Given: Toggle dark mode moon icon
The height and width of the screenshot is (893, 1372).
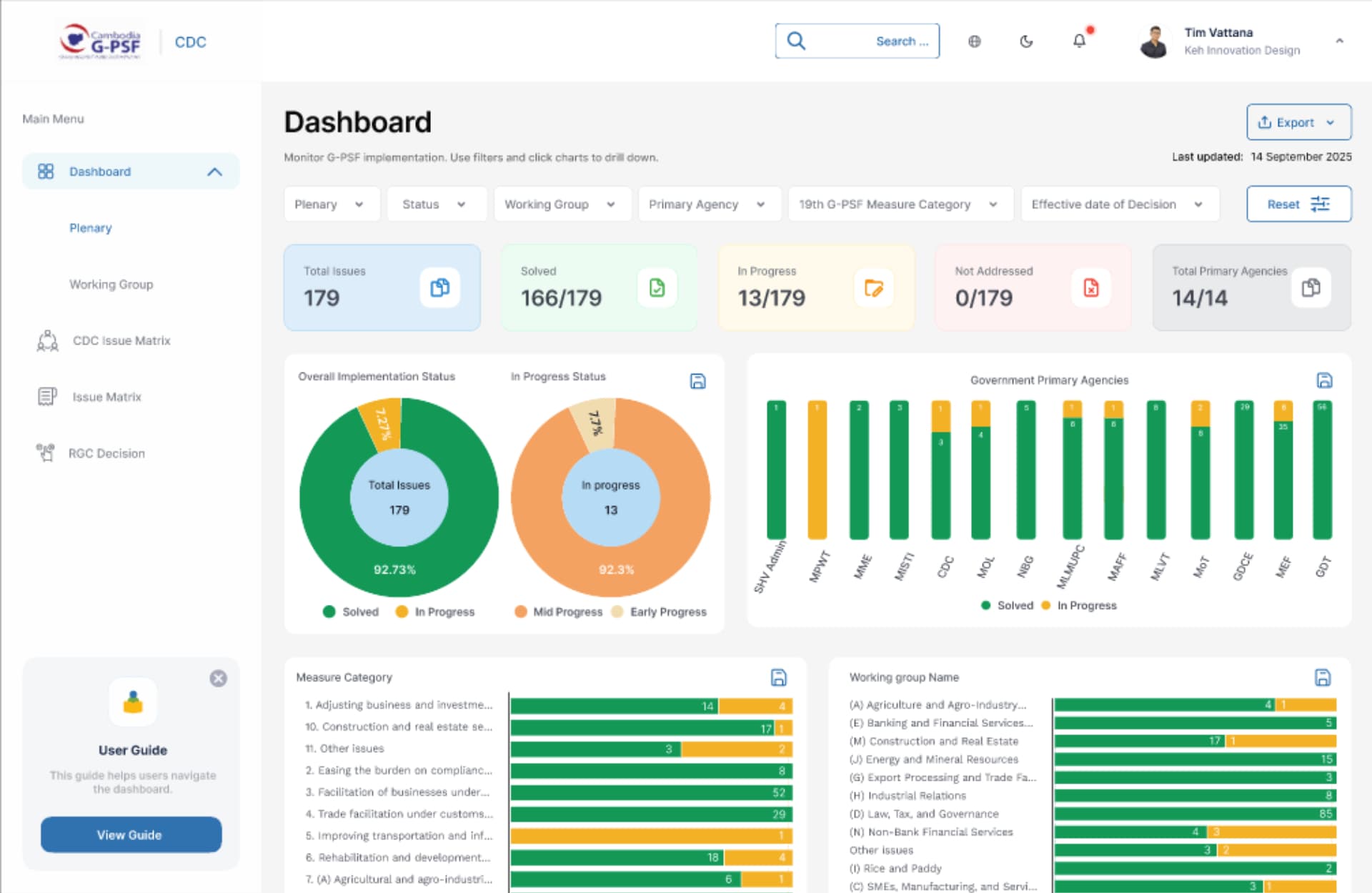Looking at the screenshot, I should tap(1026, 41).
